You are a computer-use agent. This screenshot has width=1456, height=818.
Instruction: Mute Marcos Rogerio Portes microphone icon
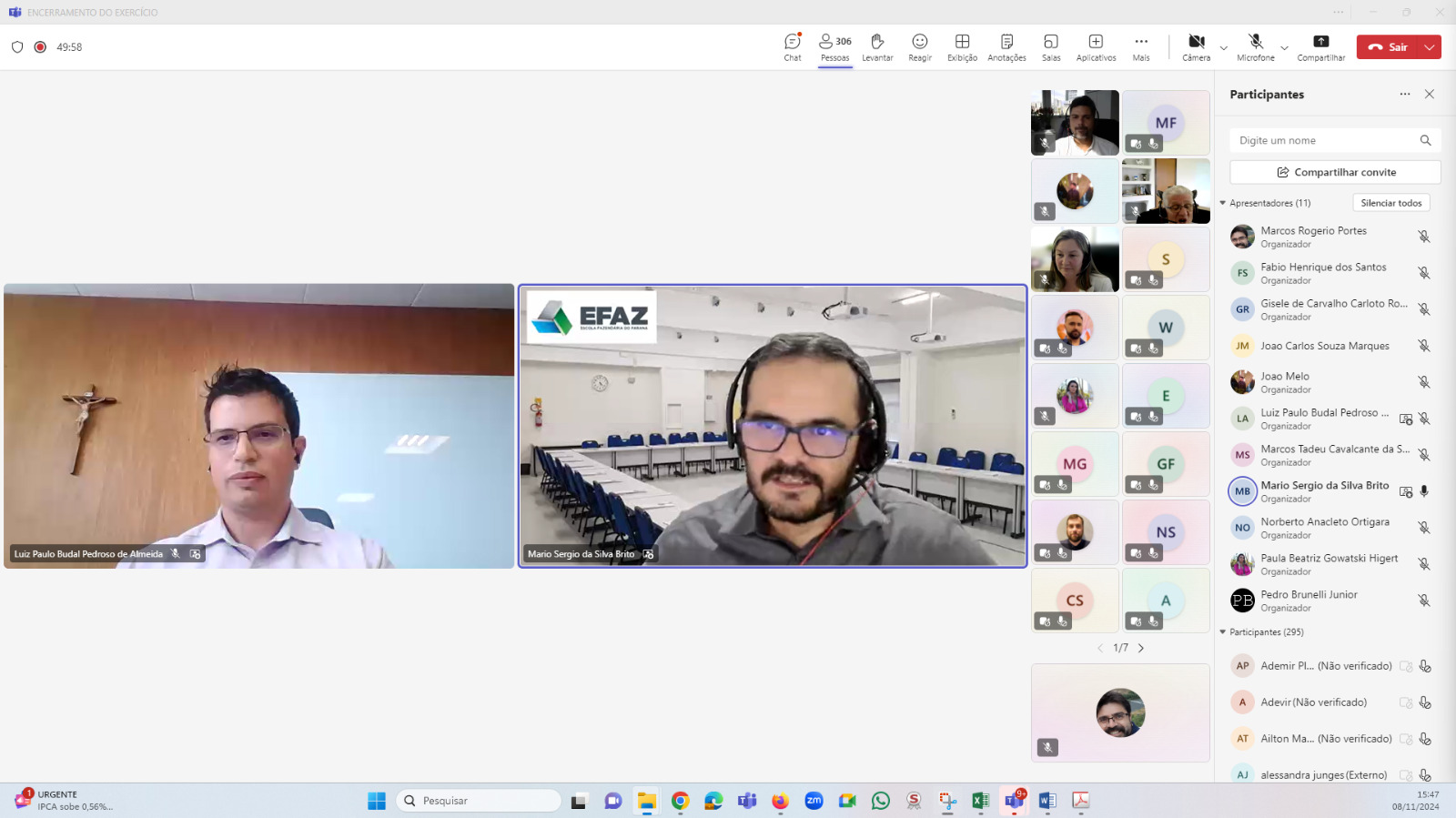tap(1424, 237)
